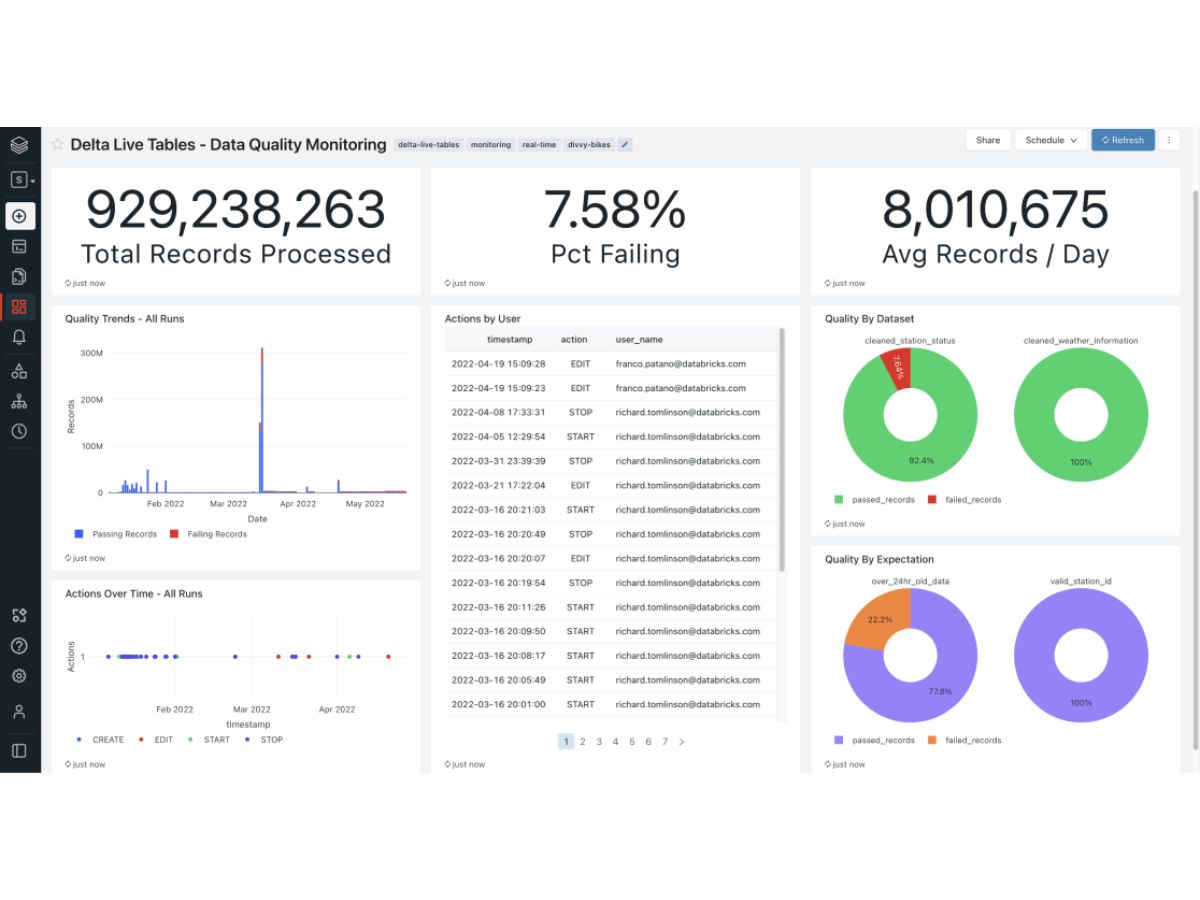Image resolution: width=1200 pixels, height=900 pixels.
Task: Go to page 4 of Actions table
Action: click(616, 741)
